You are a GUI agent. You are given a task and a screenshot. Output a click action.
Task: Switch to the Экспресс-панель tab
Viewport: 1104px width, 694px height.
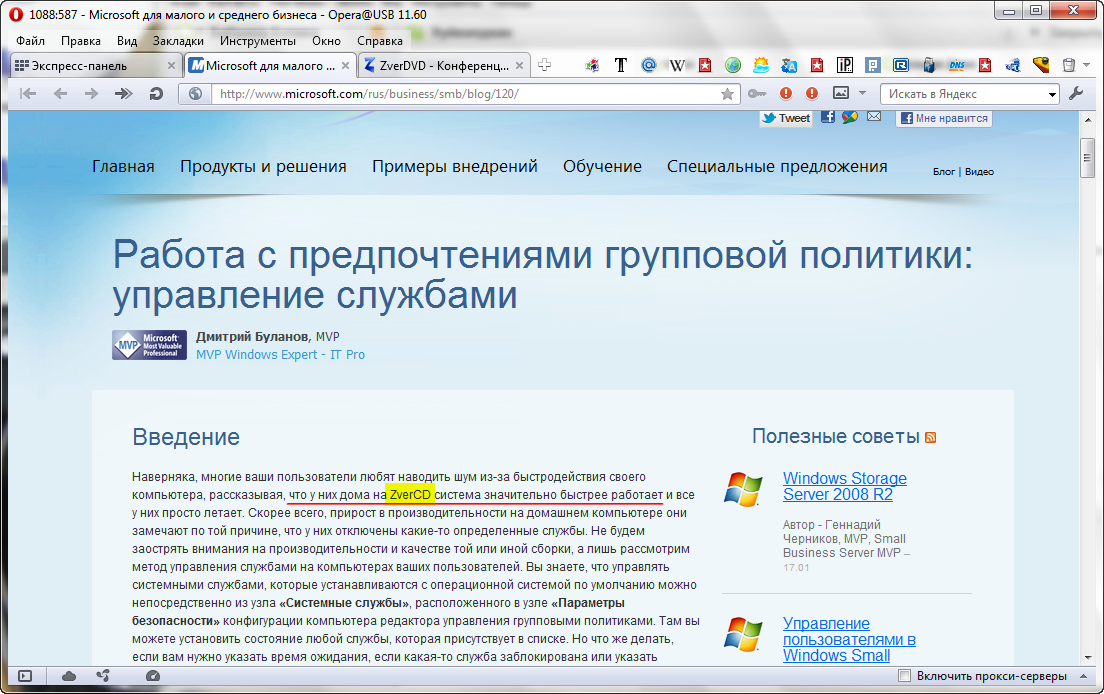tap(96, 65)
